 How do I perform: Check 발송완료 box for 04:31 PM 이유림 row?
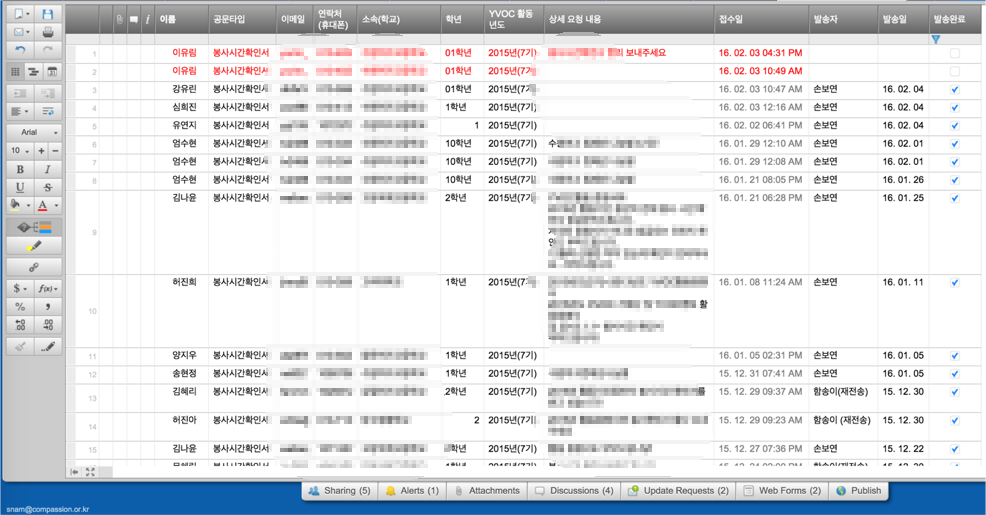955,53
